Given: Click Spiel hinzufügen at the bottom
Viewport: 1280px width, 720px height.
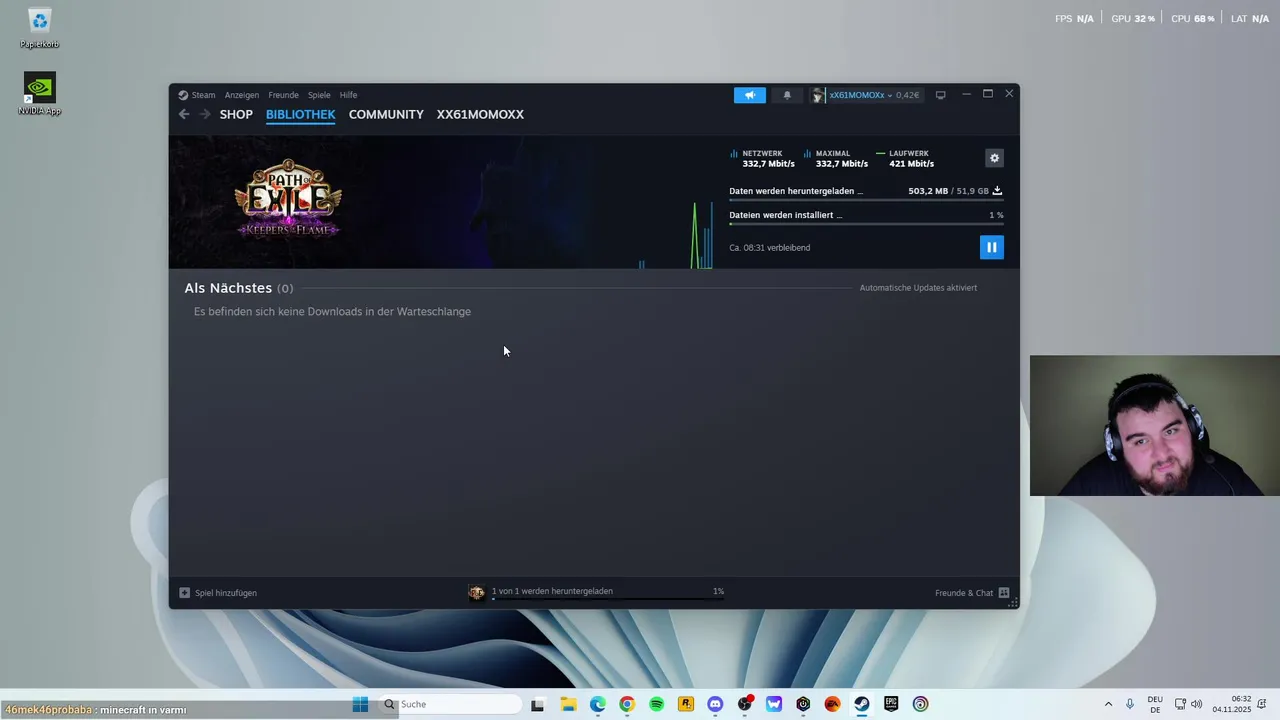Looking at the screenshot, I should pos(218,593).
